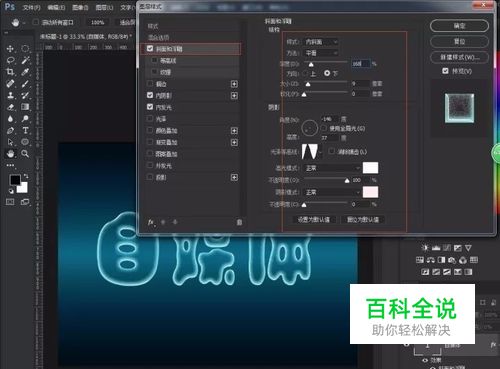Click the 复位 (Reset) button

(459, 41)
